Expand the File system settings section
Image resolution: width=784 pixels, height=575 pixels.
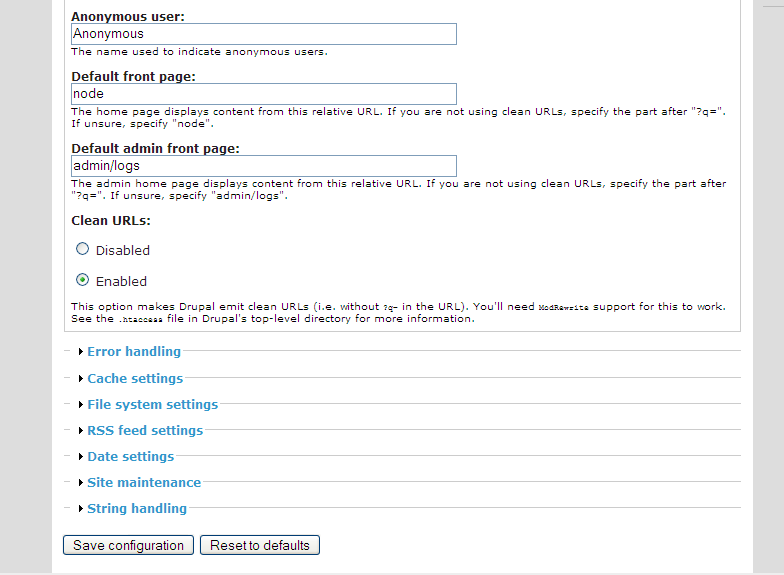pos(152,404)
